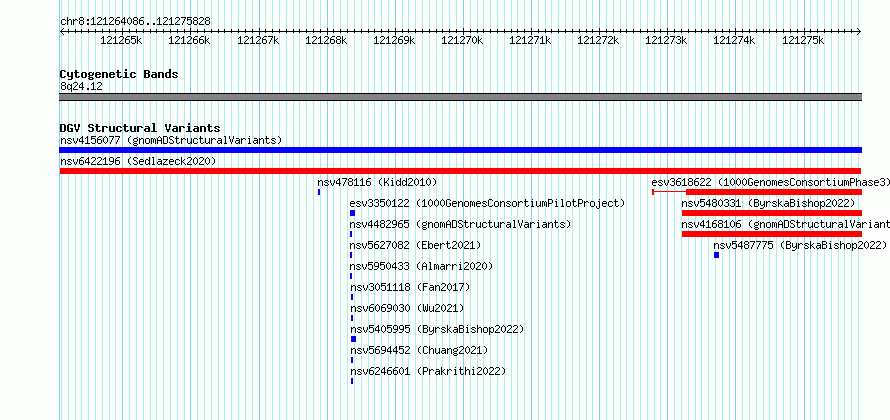Click the blue square under esv3350122
The image size is (890, 420).
click(x=352, y=213)
